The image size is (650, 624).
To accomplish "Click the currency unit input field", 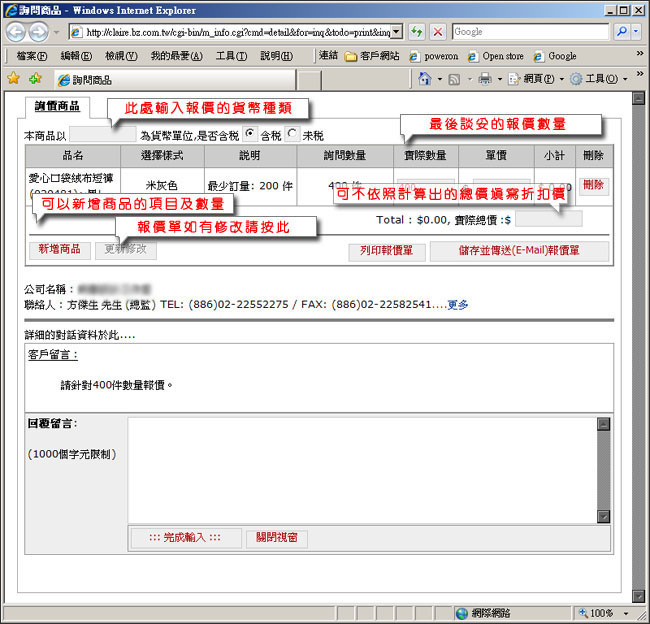I will pyautogui.click(x=102, y=134).
